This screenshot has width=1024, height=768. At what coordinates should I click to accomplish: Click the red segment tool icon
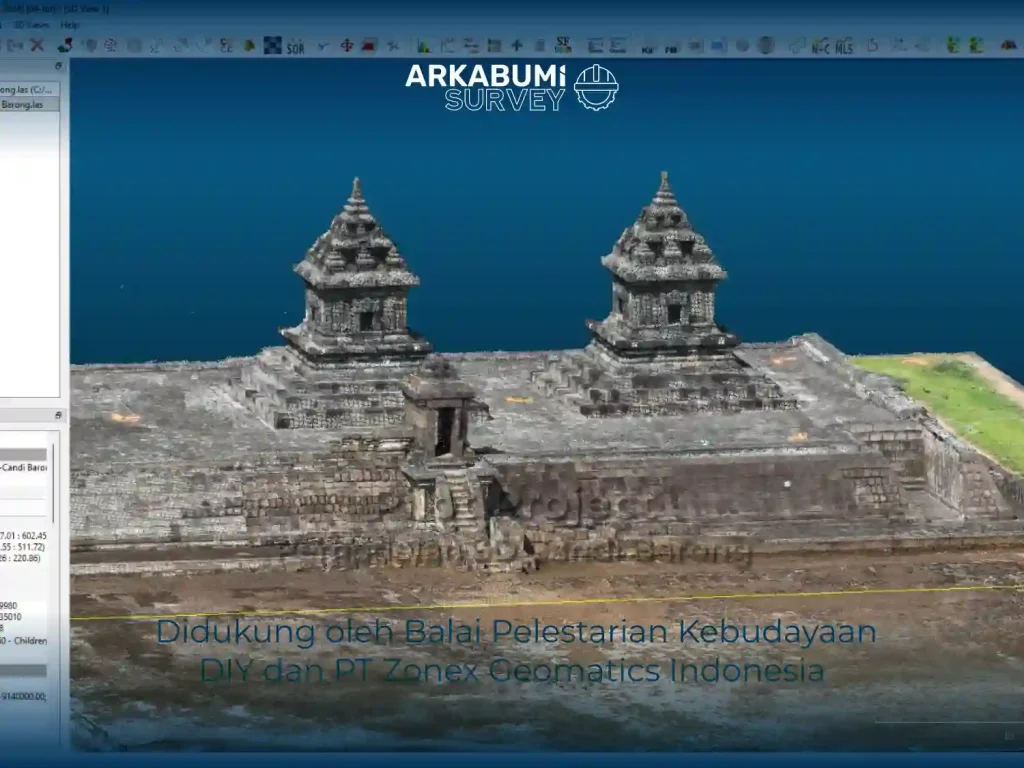click(x=369, y=45)
